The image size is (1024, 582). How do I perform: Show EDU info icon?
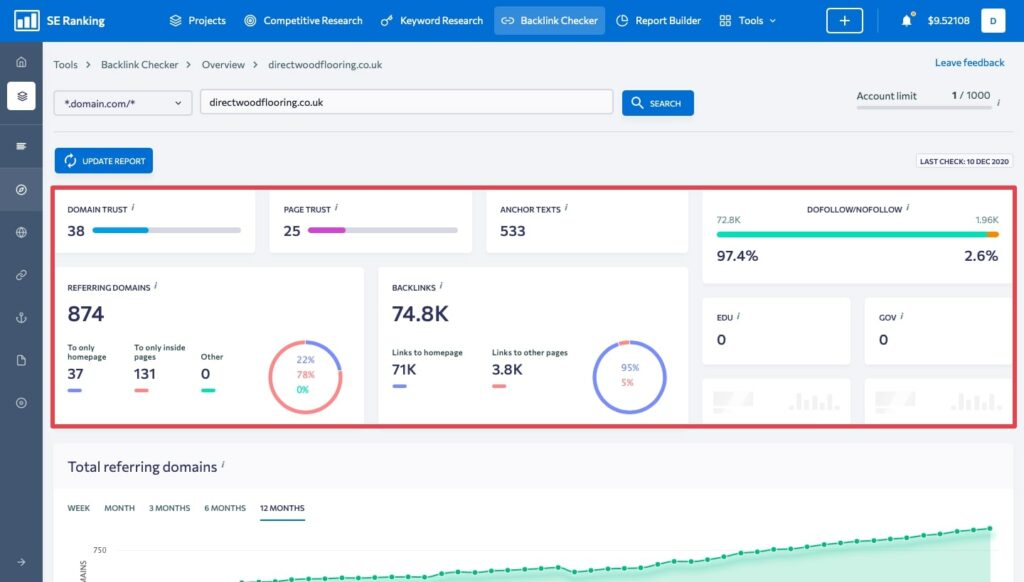tap(739, 315)
